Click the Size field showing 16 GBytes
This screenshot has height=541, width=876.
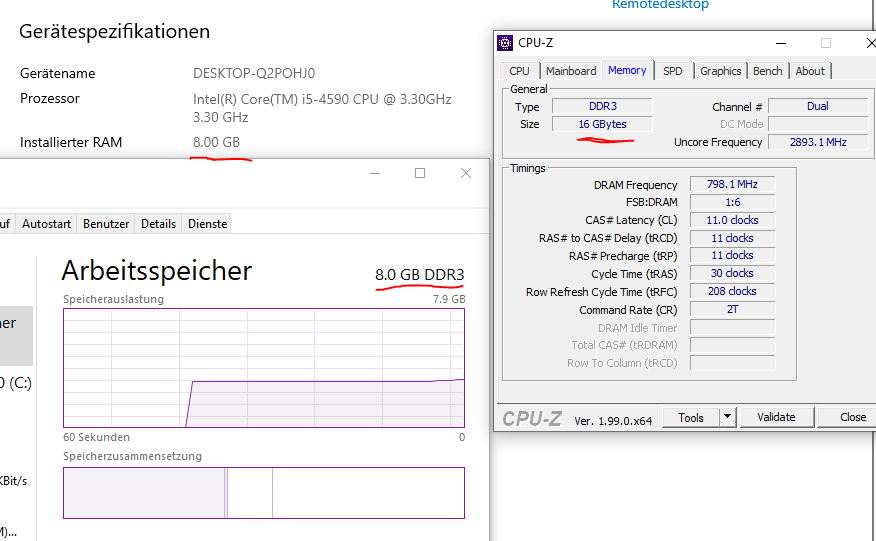[602, 124]
